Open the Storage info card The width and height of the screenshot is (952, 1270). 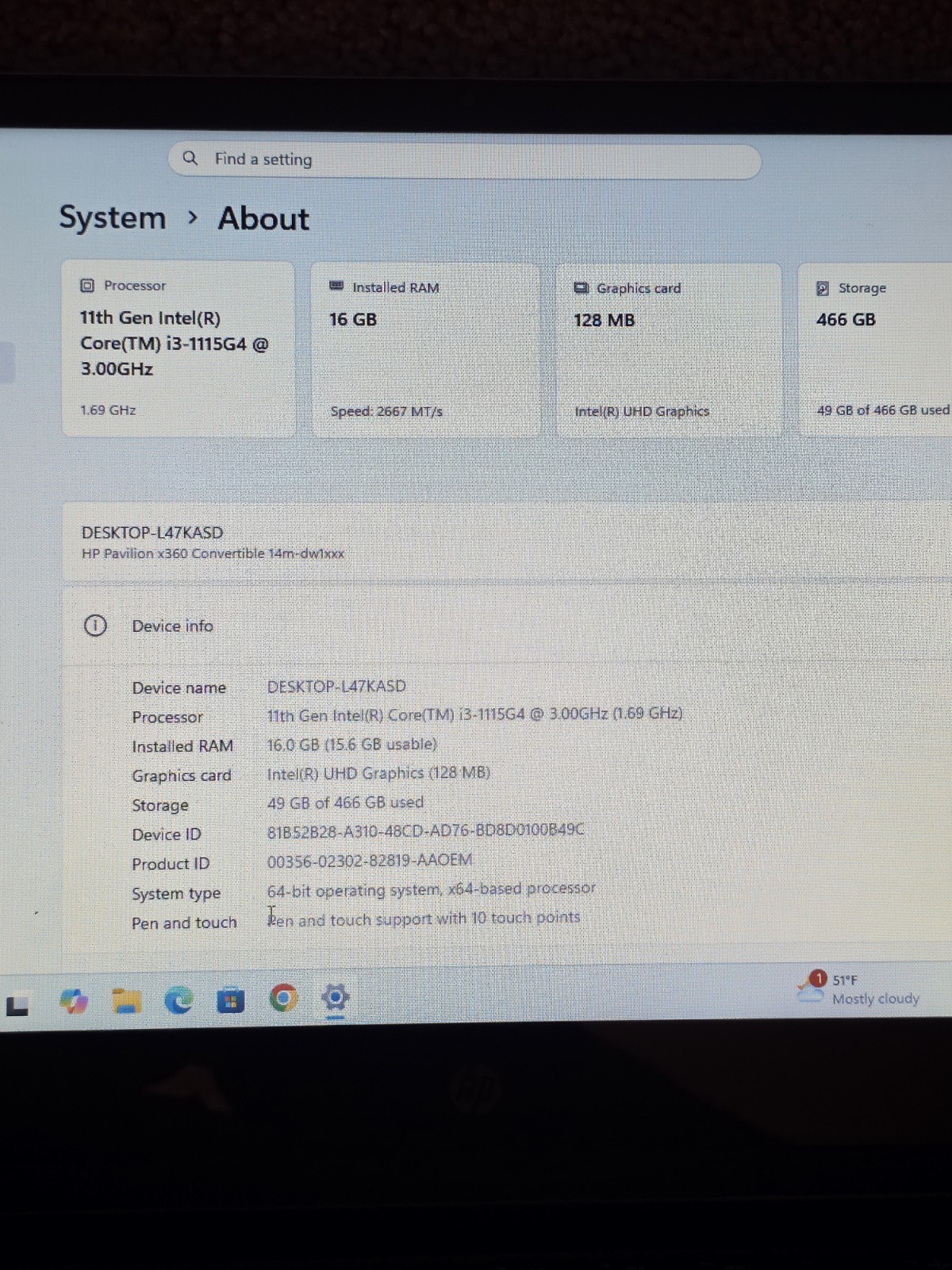(x=875, y=349)
